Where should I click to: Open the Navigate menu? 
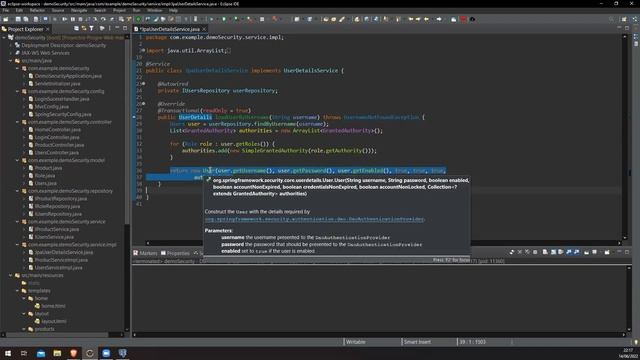click(x=79, y=10)
